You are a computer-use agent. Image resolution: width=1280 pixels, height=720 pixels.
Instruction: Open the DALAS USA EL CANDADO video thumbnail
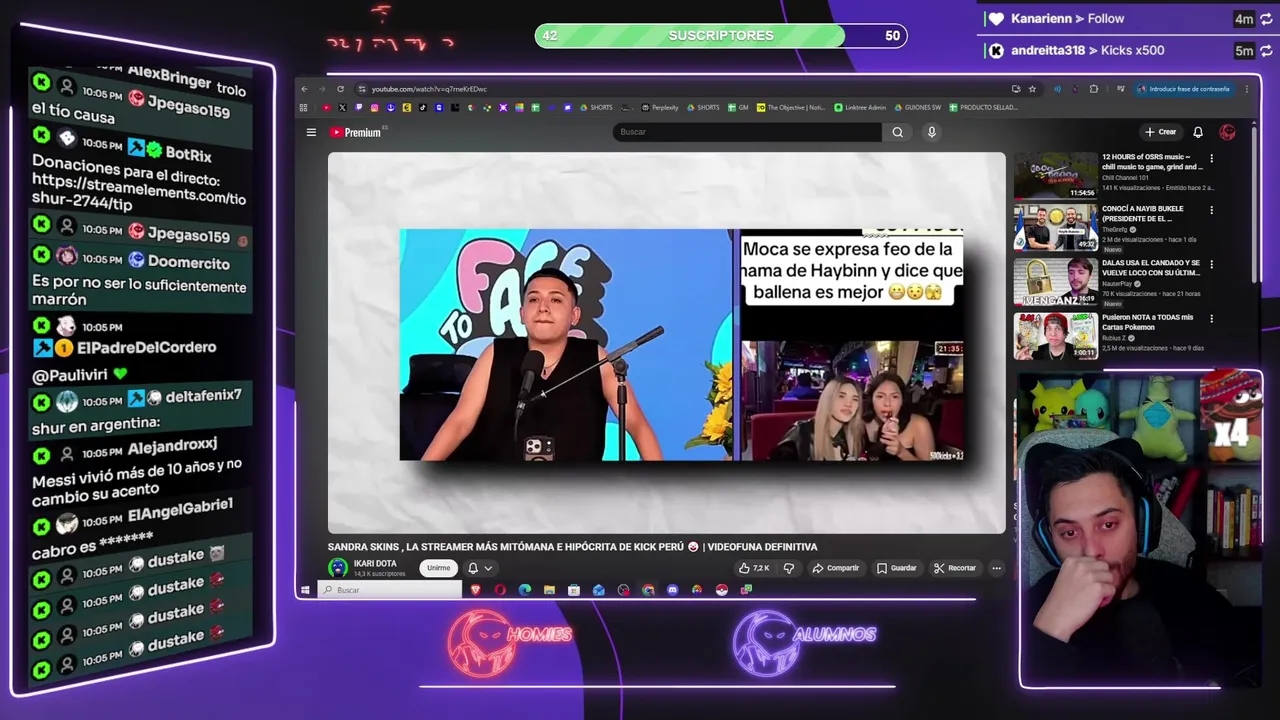click(1055, 282)
